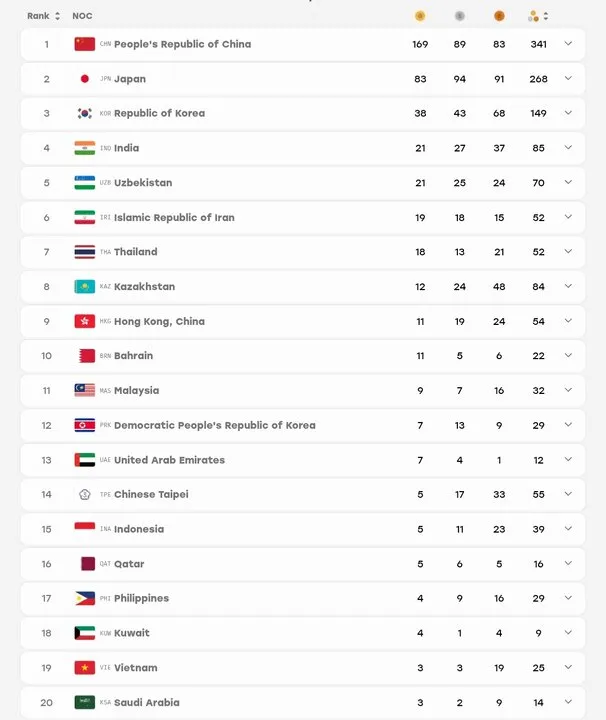Click the Rank column header label
606x720 pixels.
click(38, 16)
